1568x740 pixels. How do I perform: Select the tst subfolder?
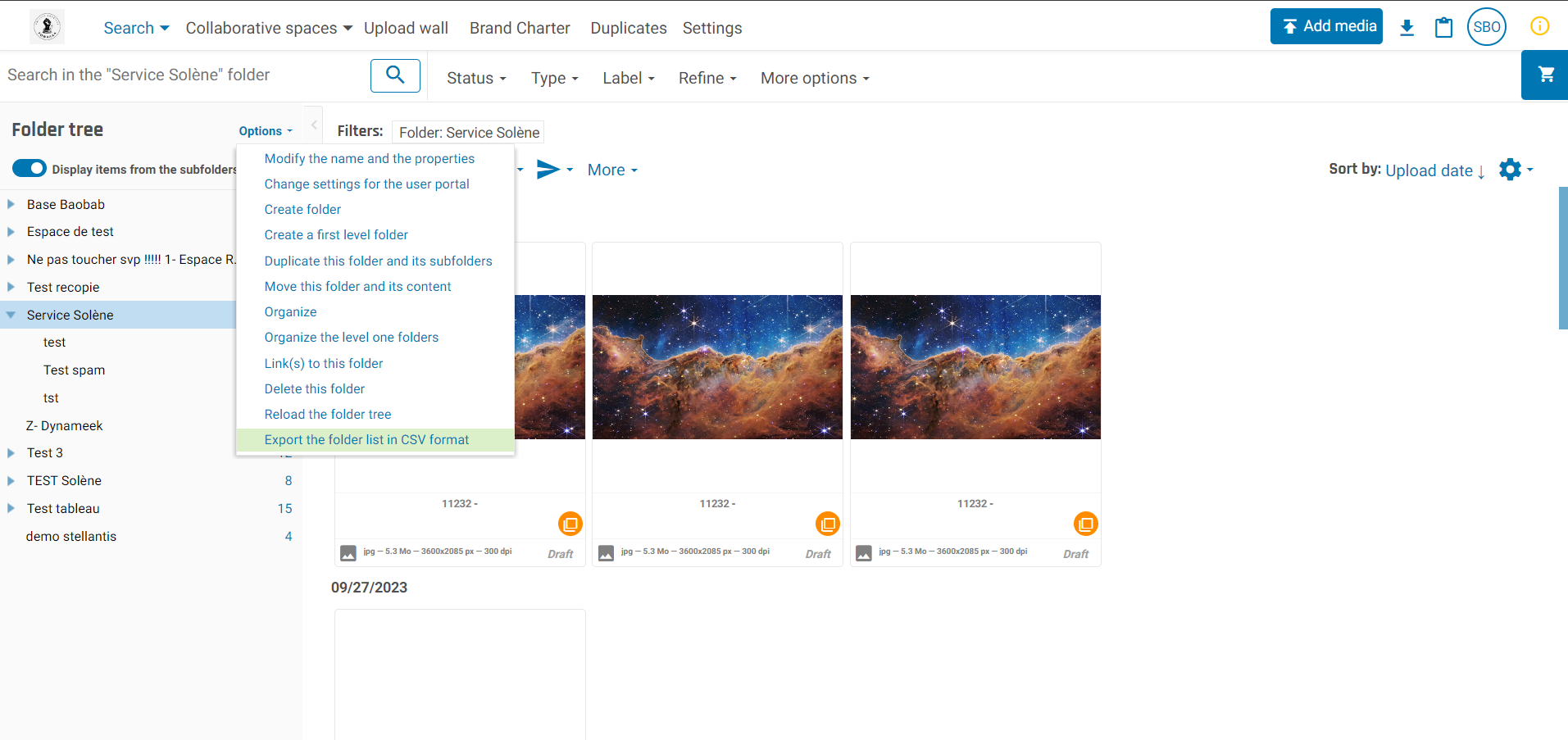51,397
